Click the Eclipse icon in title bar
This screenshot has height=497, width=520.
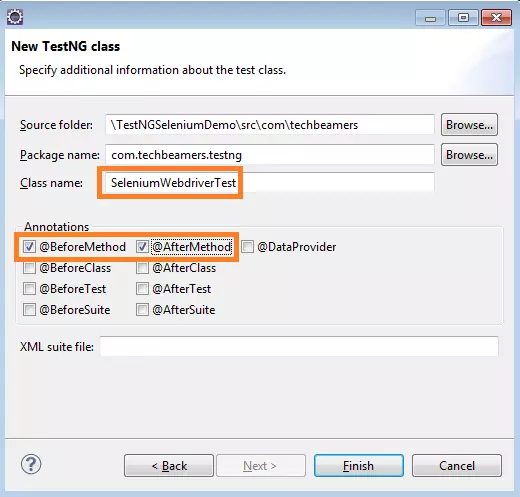15,17
